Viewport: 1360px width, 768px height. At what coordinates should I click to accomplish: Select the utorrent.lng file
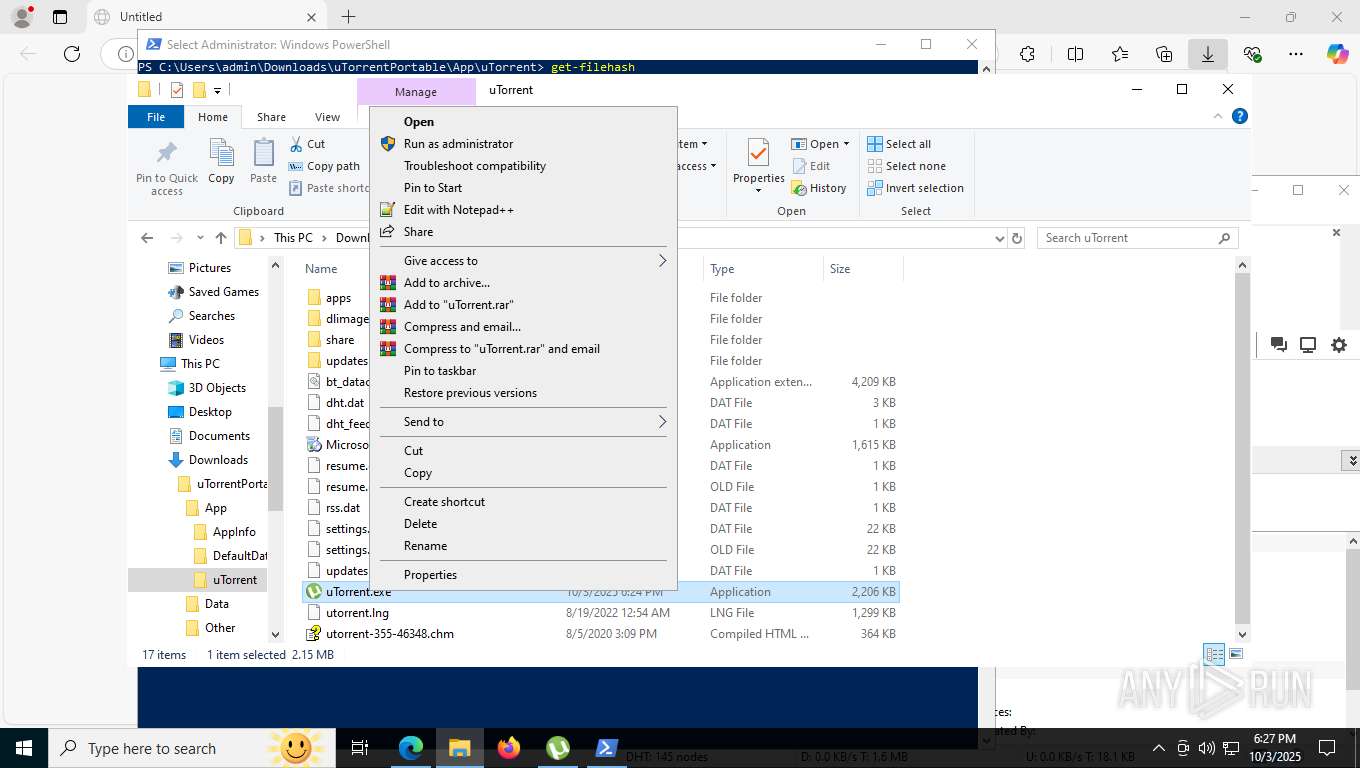pos(600,613)
